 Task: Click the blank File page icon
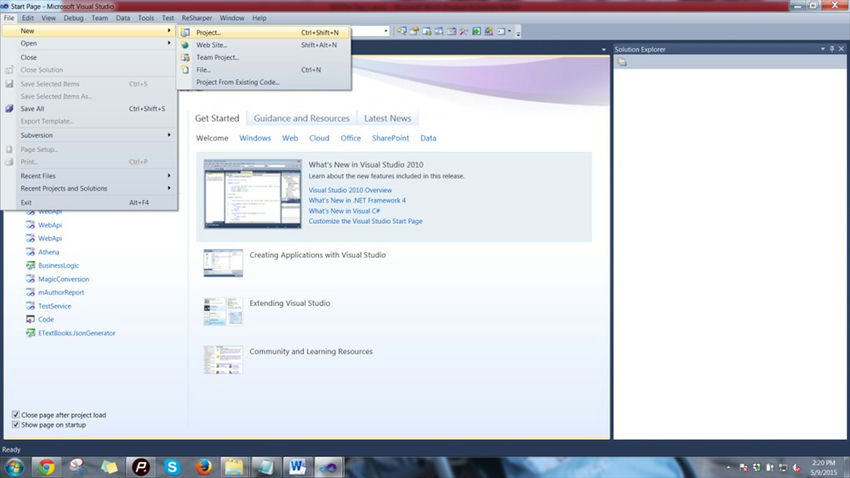click(x=185, y=70)
